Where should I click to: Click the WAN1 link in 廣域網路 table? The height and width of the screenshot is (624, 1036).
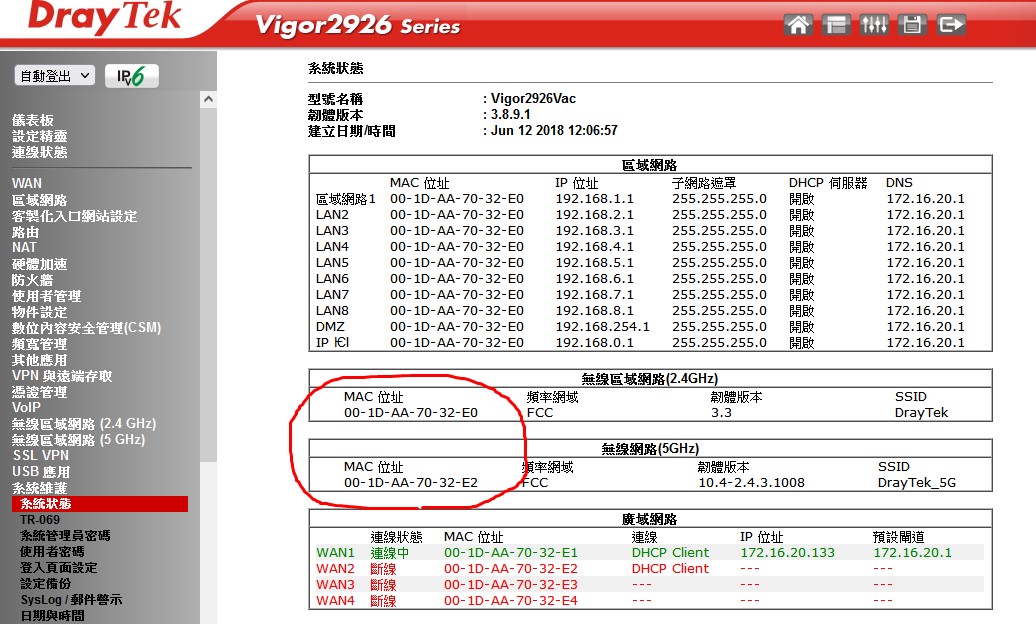coord(335,553)
